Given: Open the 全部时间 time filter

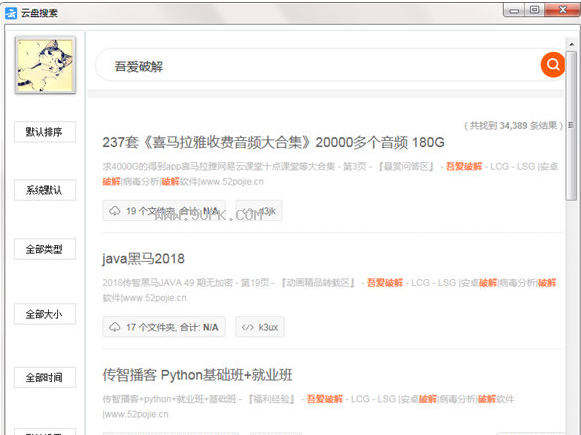Looking at the screenshot, I should (x=45, y=377).
